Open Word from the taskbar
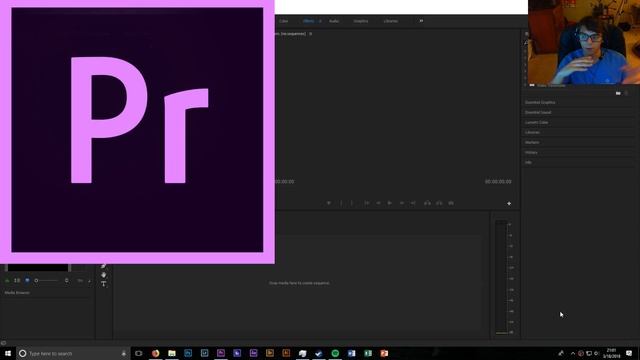 (351, 353)
